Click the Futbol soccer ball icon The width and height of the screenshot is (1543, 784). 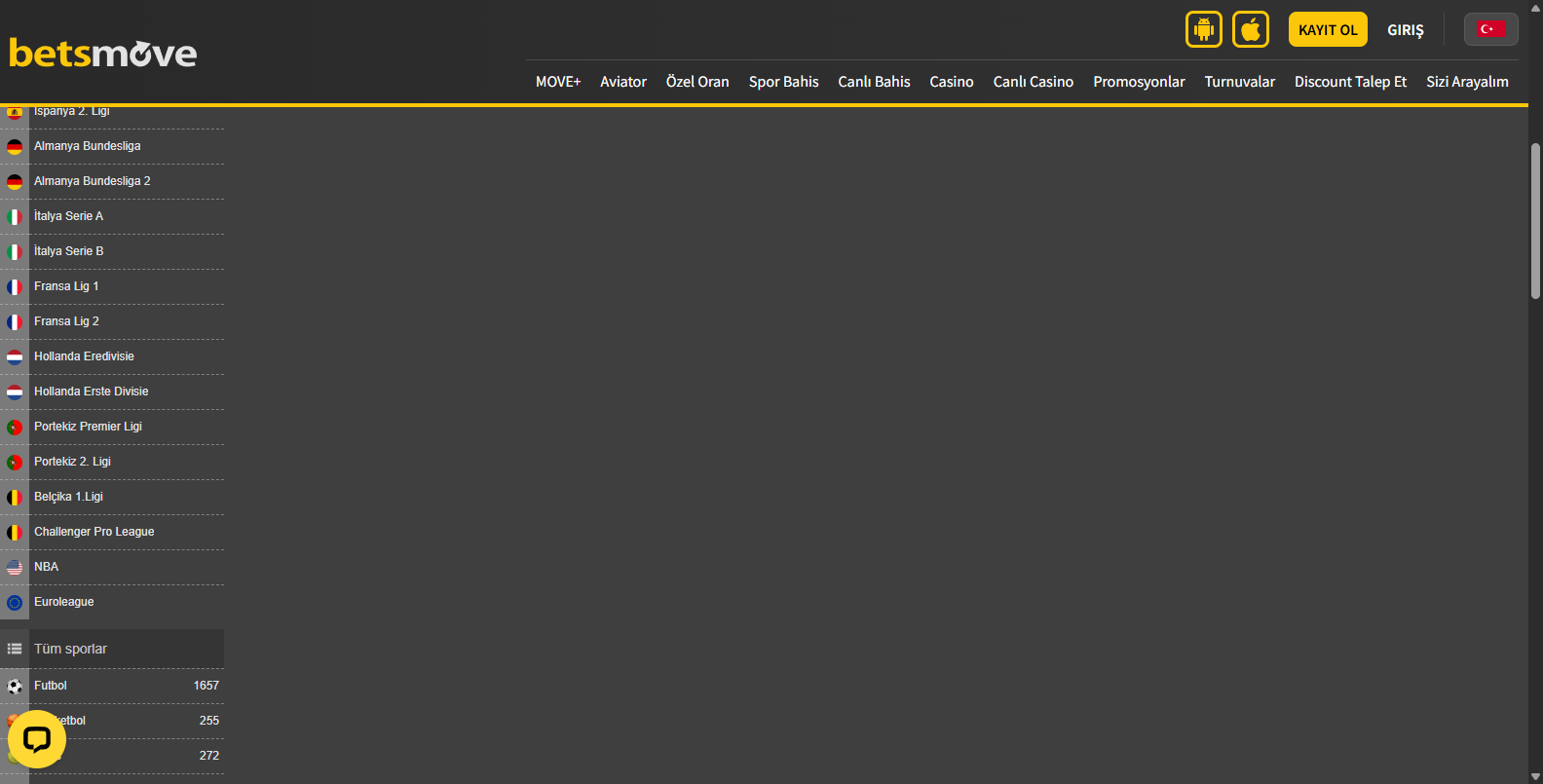(x=15, y=687)
